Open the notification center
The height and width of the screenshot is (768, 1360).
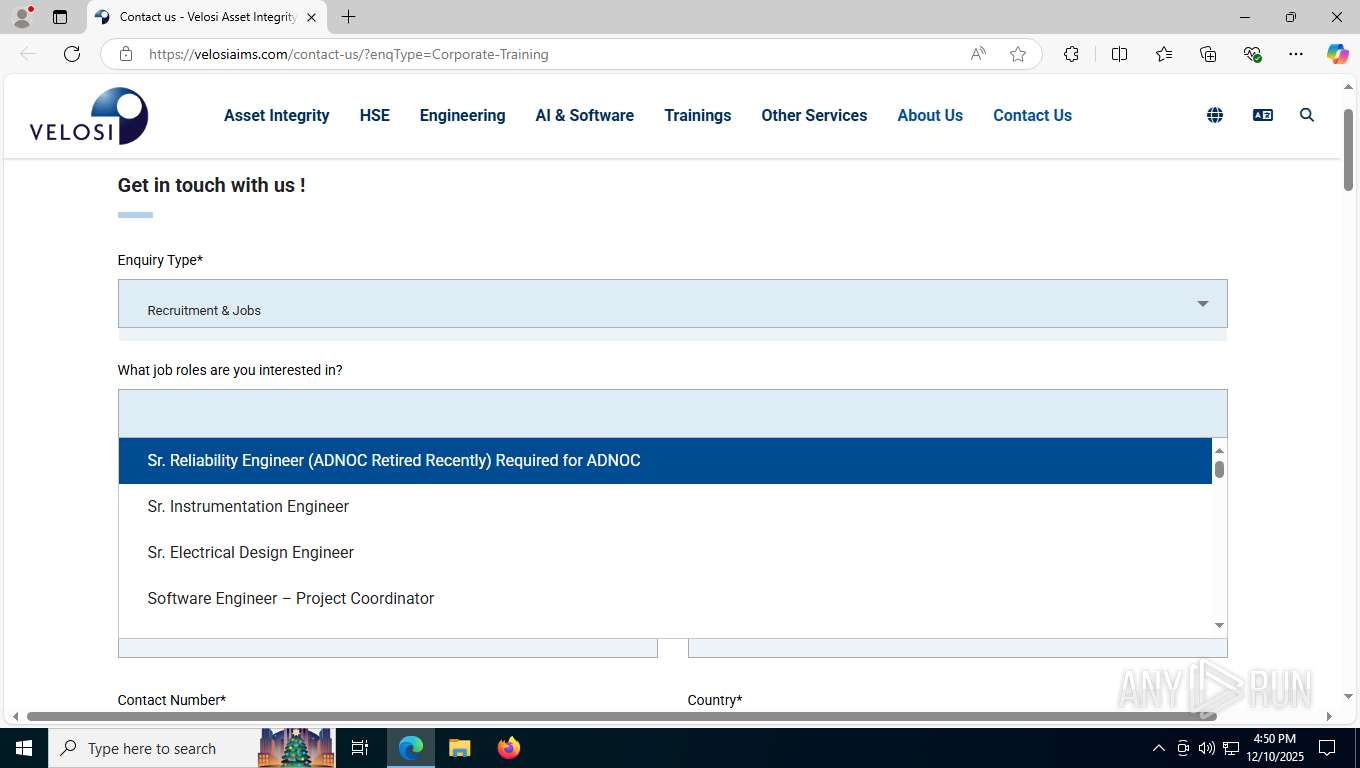tap(1327, 748)
